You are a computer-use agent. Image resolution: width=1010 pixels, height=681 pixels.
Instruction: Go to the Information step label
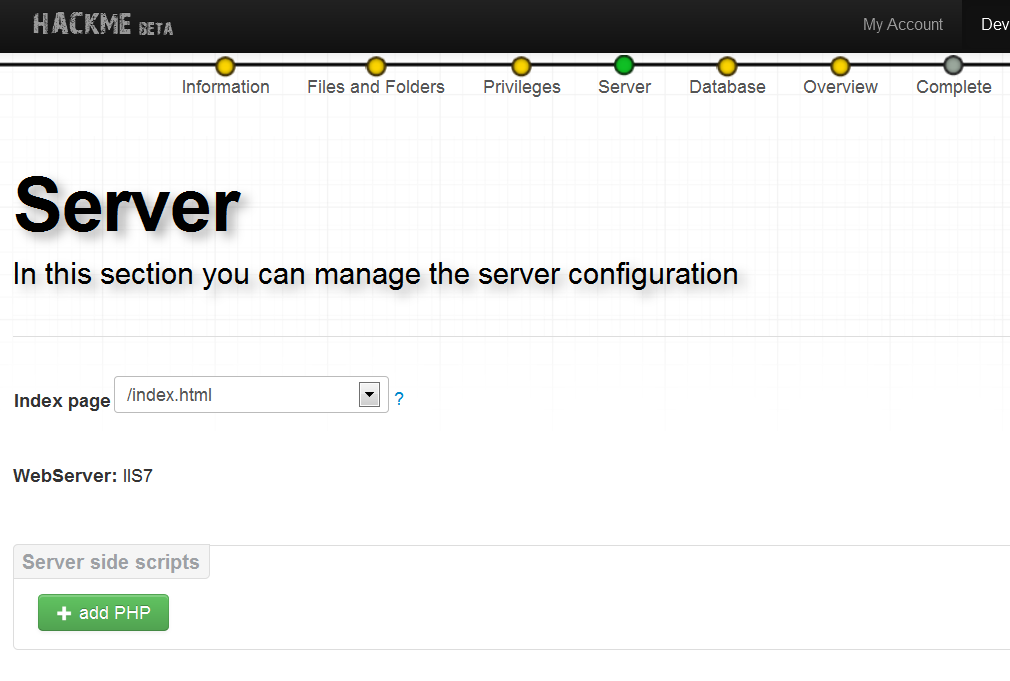225,87
